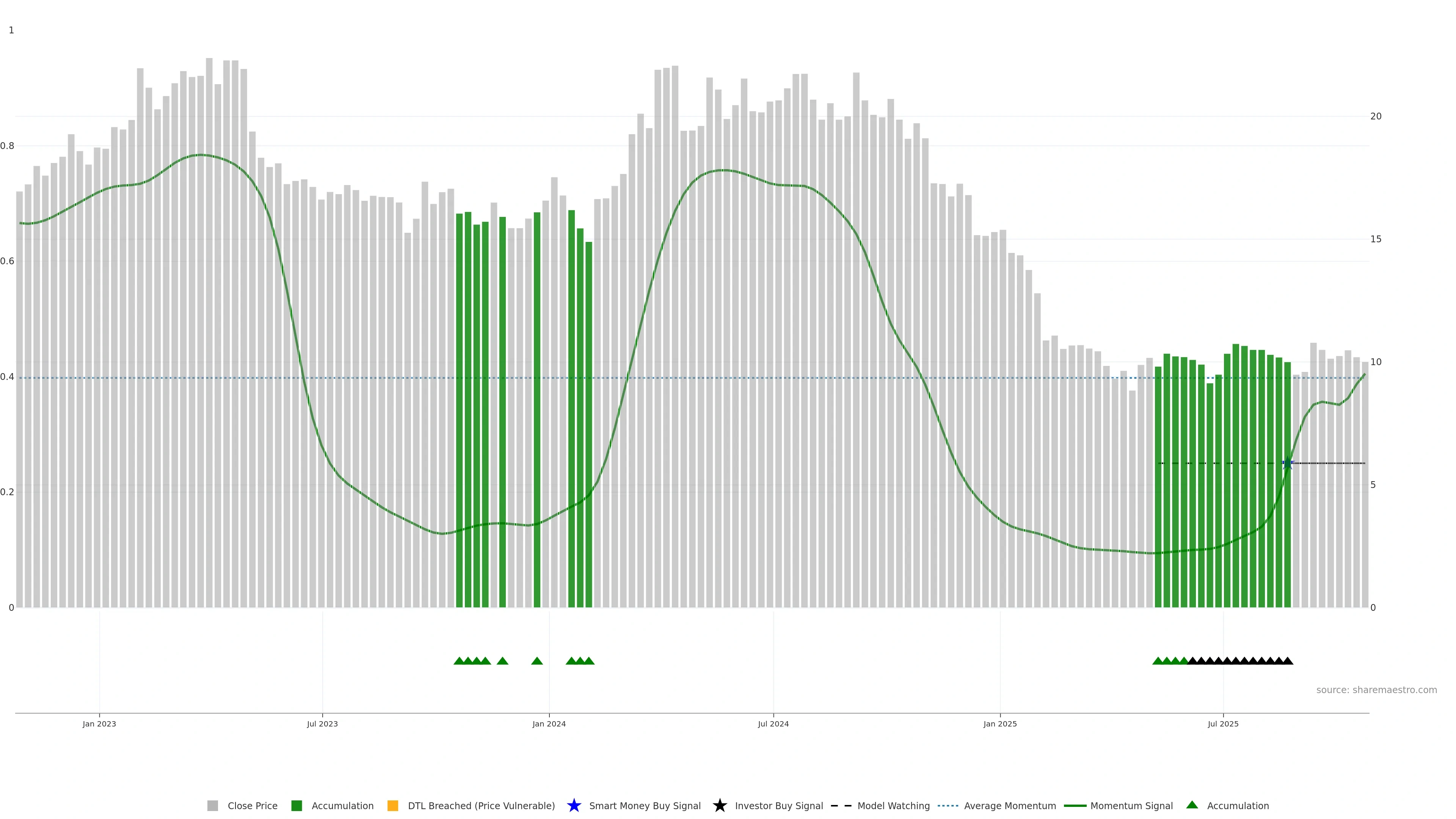The height and width of the screenshot is (819, 1456).
Task: Click the dotted Average Momentum legend line
Action: point(948,805)
